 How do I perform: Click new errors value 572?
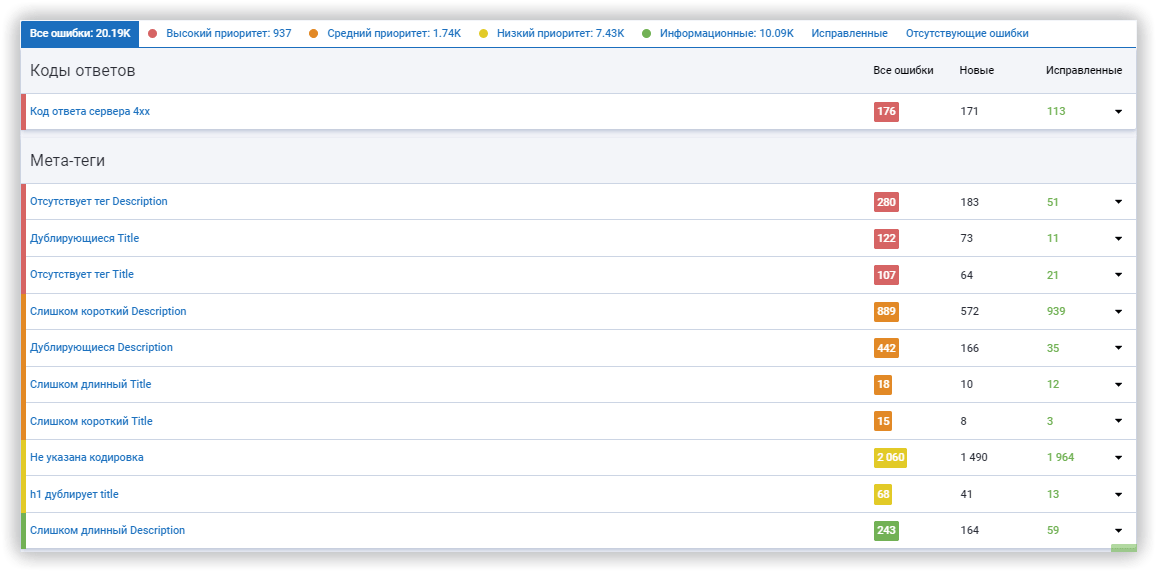click(970, 311)
